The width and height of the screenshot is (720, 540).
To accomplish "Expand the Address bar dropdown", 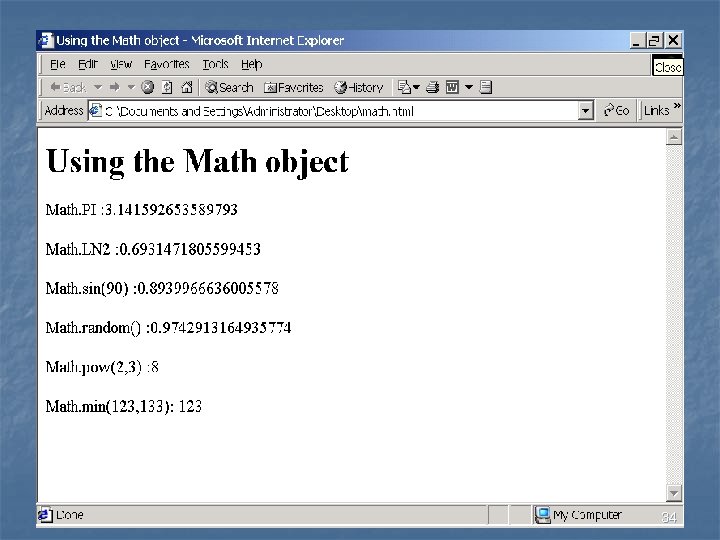I will [x=585, y=111].
